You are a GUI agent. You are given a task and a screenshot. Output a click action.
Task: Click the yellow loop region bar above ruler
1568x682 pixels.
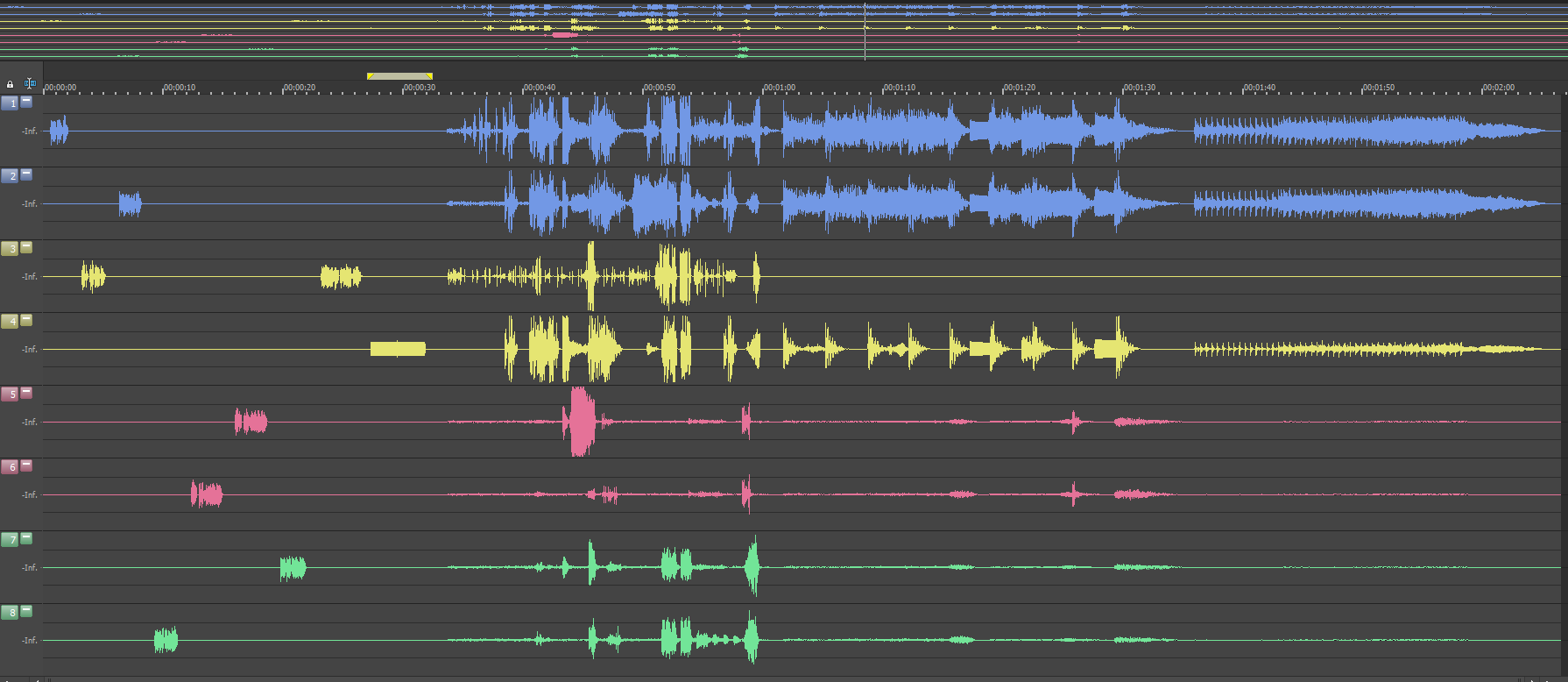[x=399, y=76]
